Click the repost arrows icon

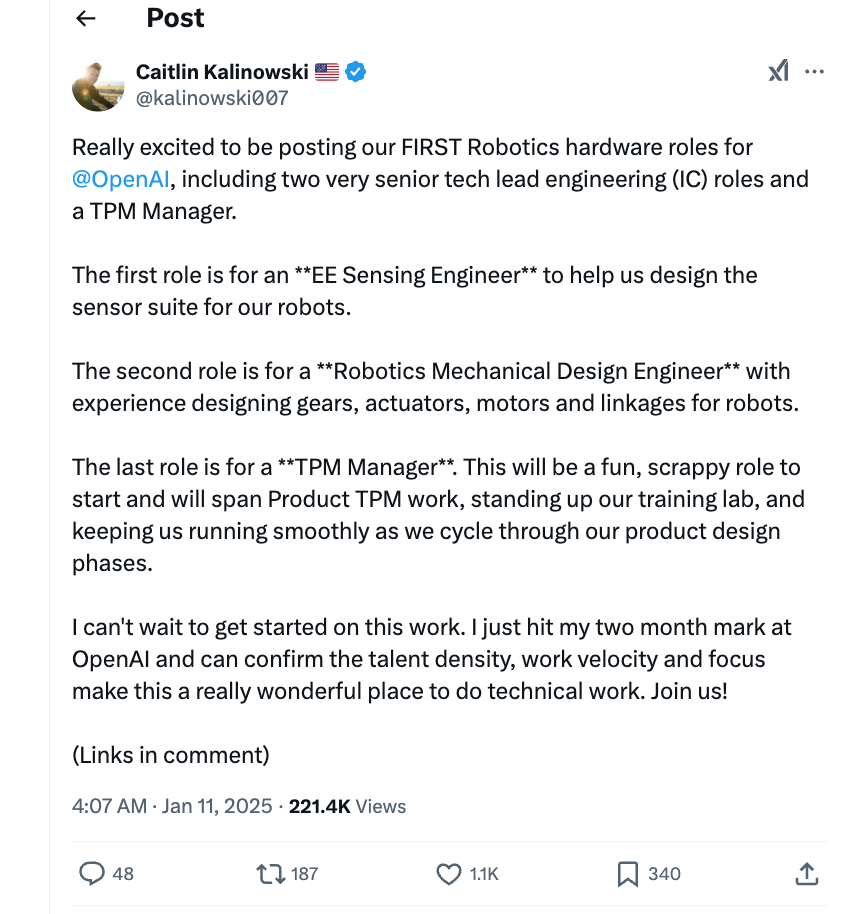click(x=269, y=874)
